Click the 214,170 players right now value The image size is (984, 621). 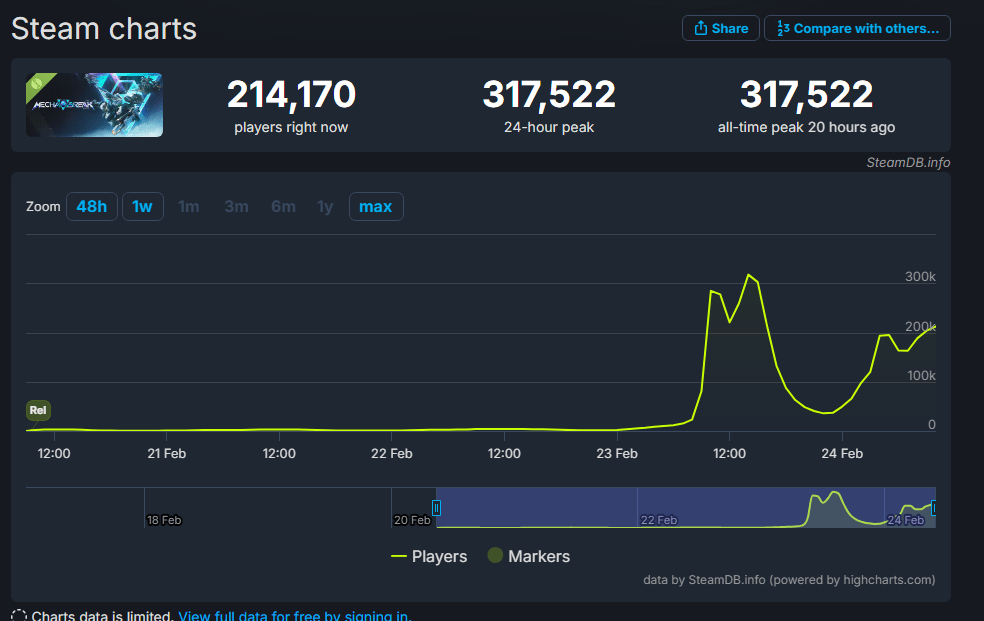[291, 94]
